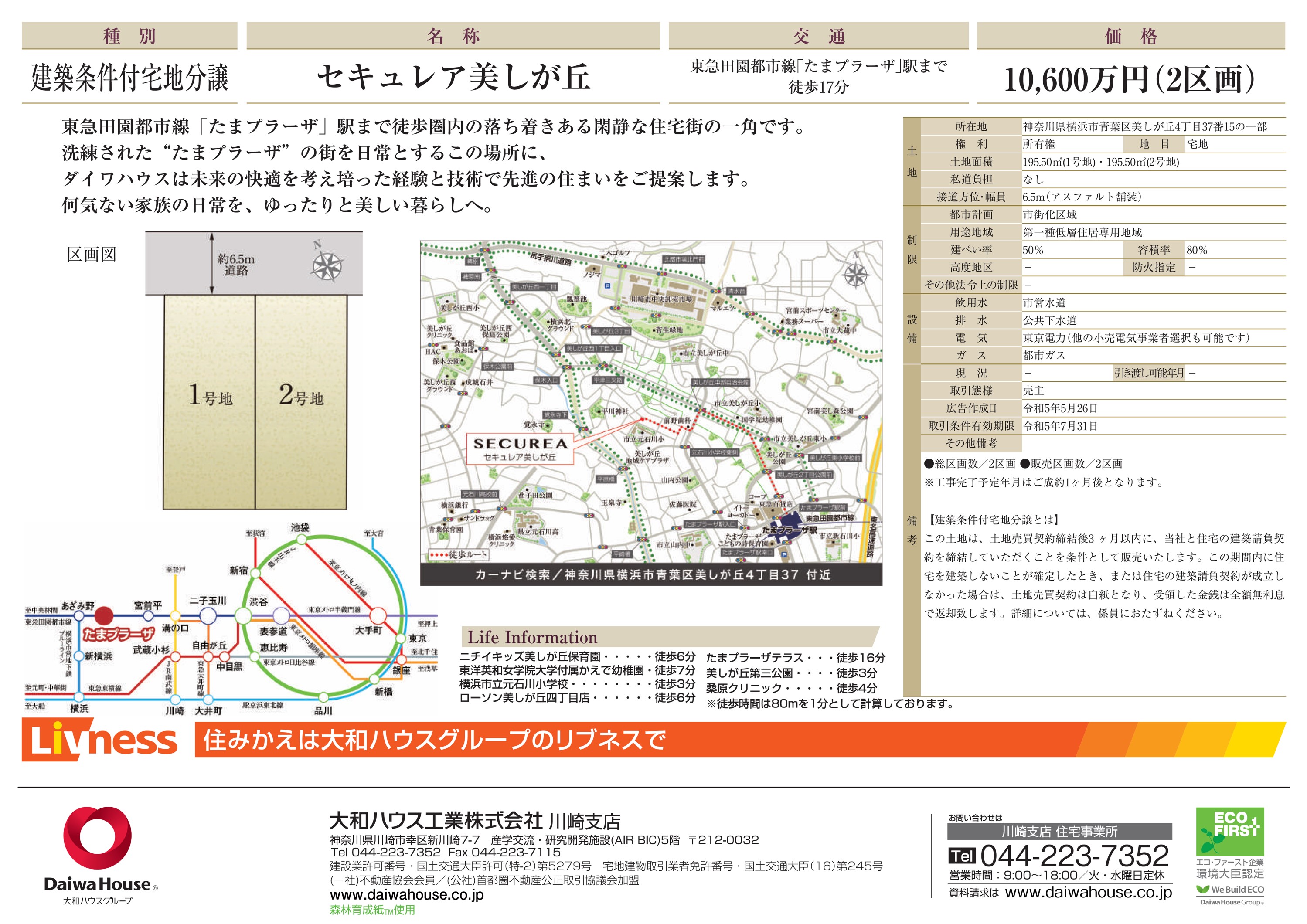Click the 川崎支店 住宅事業所 gray bar

point(1059,831)
